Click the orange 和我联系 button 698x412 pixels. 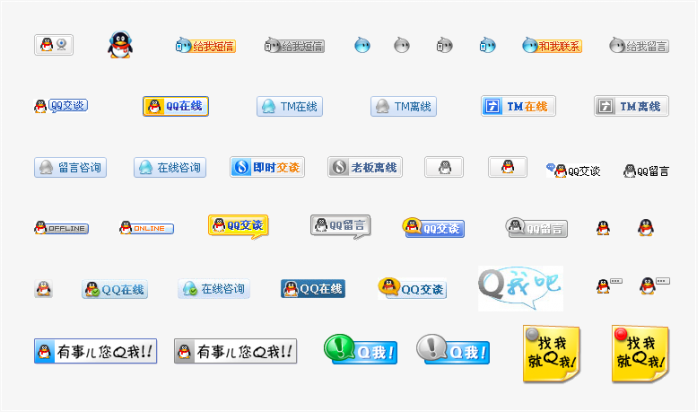point(552,45)
